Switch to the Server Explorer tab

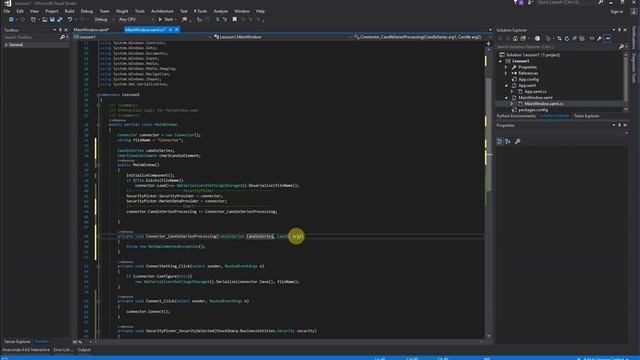(x=17, y=341)
